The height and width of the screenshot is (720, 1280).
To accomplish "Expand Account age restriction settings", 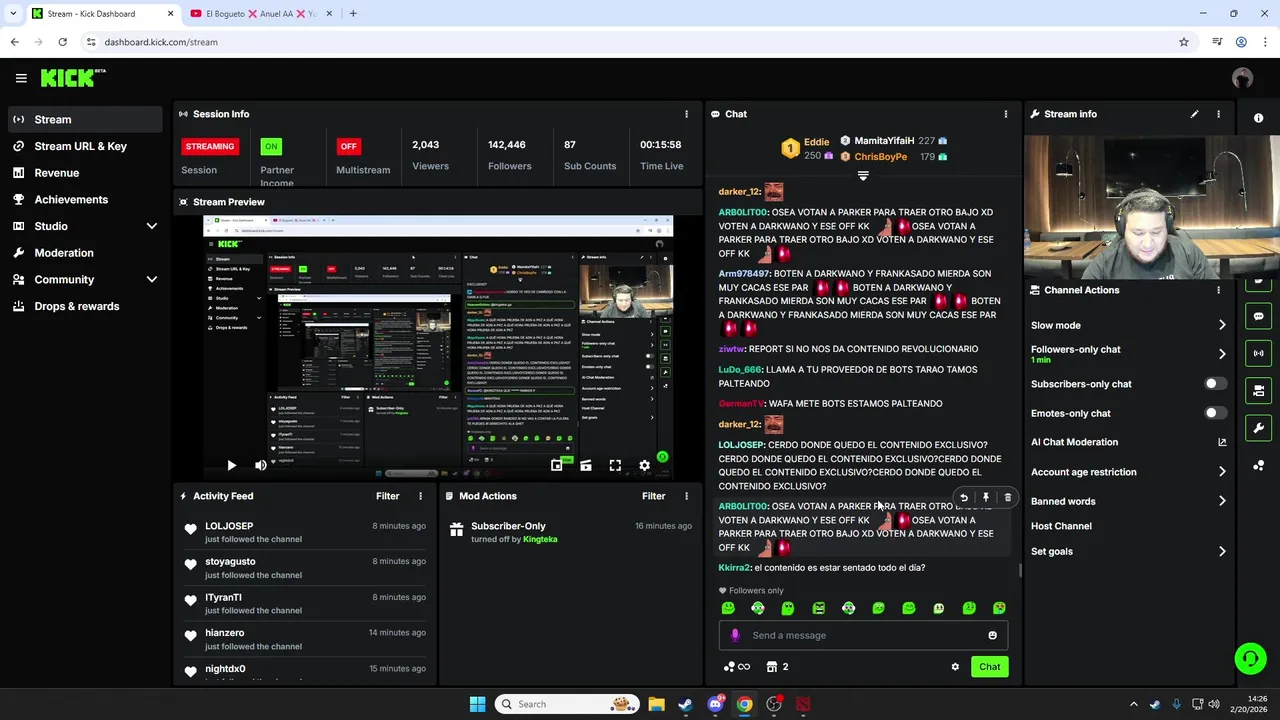I will (x=1222, y=472).
